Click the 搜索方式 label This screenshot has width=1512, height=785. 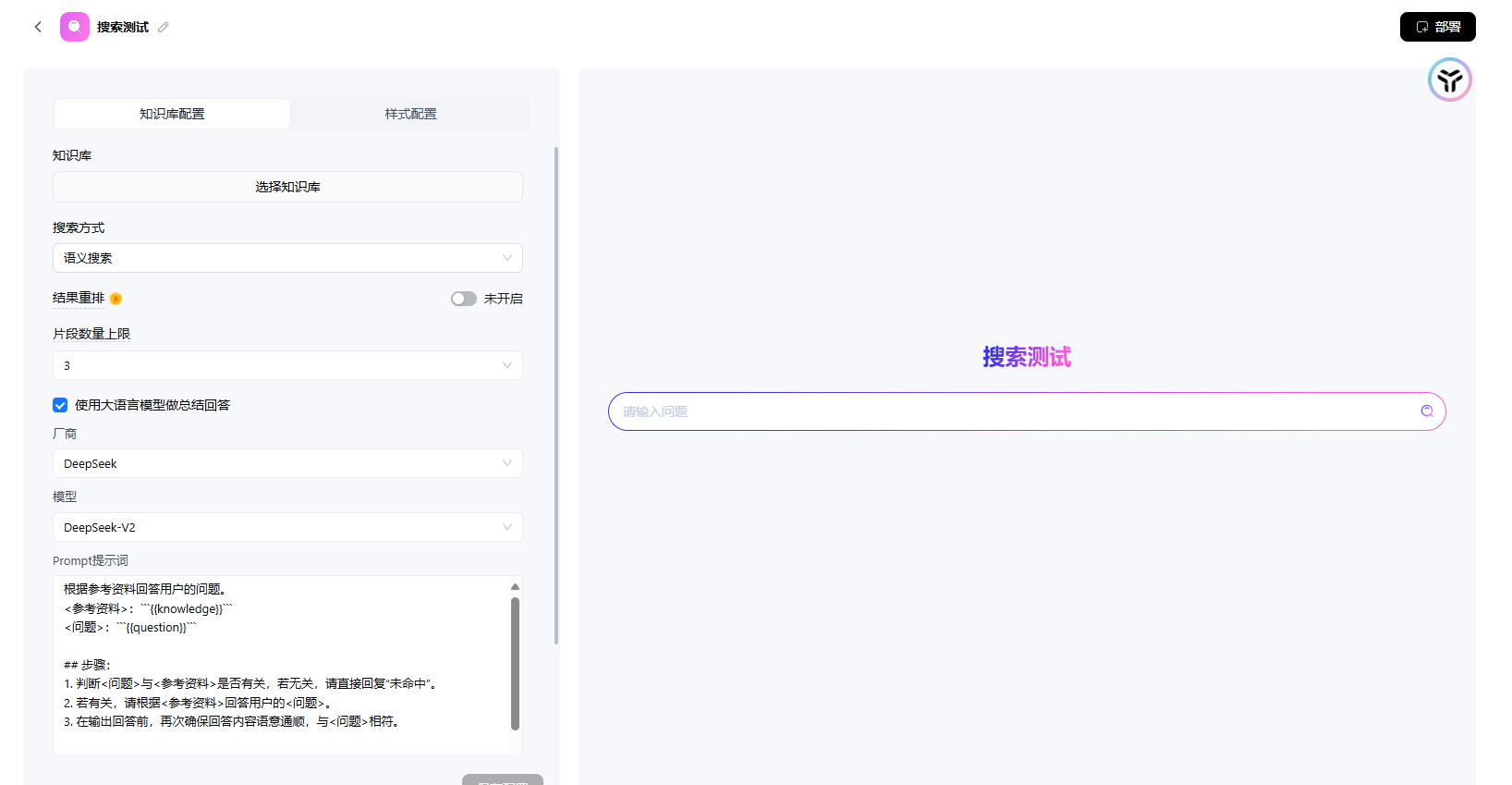(x=79, y=227)
